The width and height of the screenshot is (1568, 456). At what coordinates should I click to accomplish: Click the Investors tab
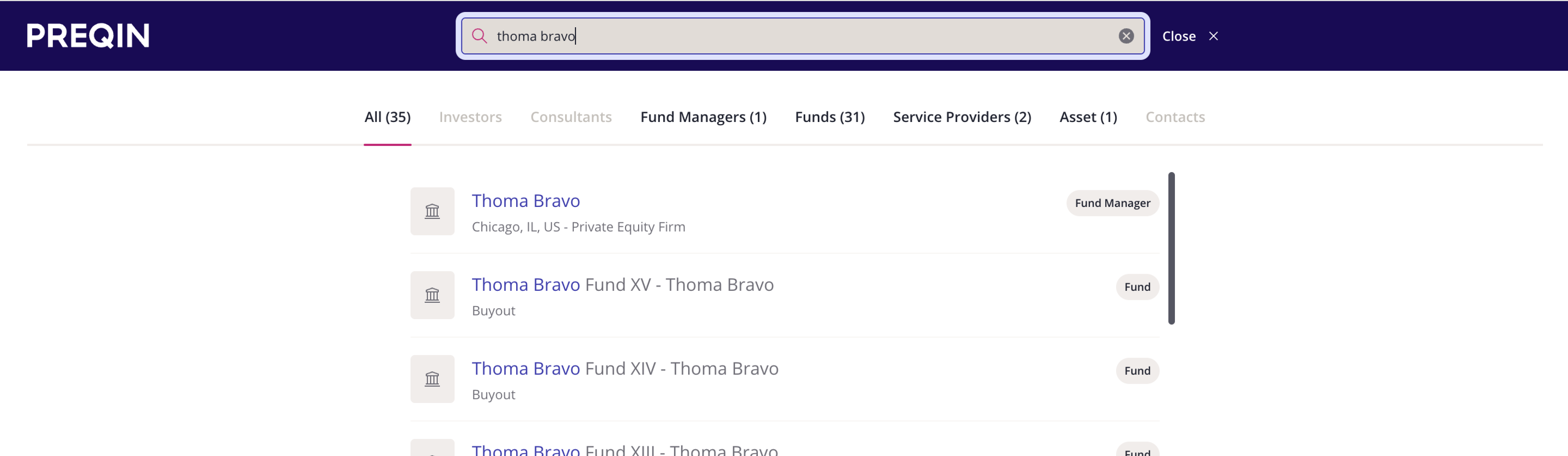[470, 117]
